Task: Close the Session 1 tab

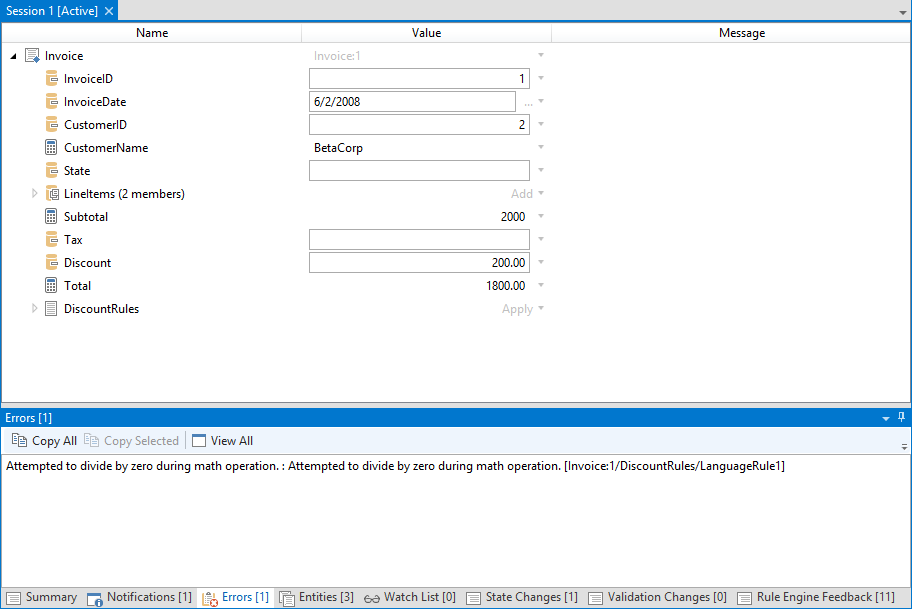Action: [x=109, y=10]
